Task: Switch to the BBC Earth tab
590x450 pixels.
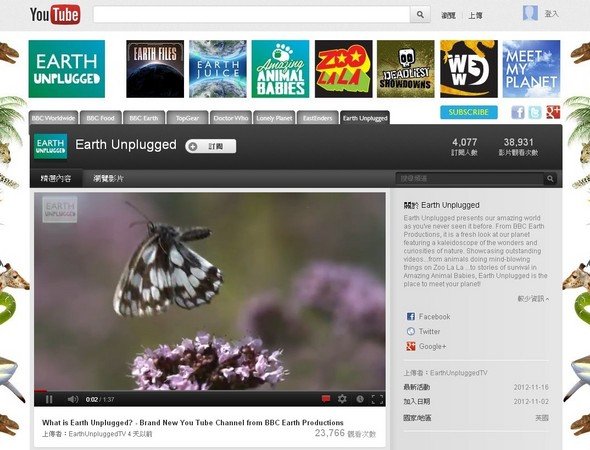Action: [144, 118]
